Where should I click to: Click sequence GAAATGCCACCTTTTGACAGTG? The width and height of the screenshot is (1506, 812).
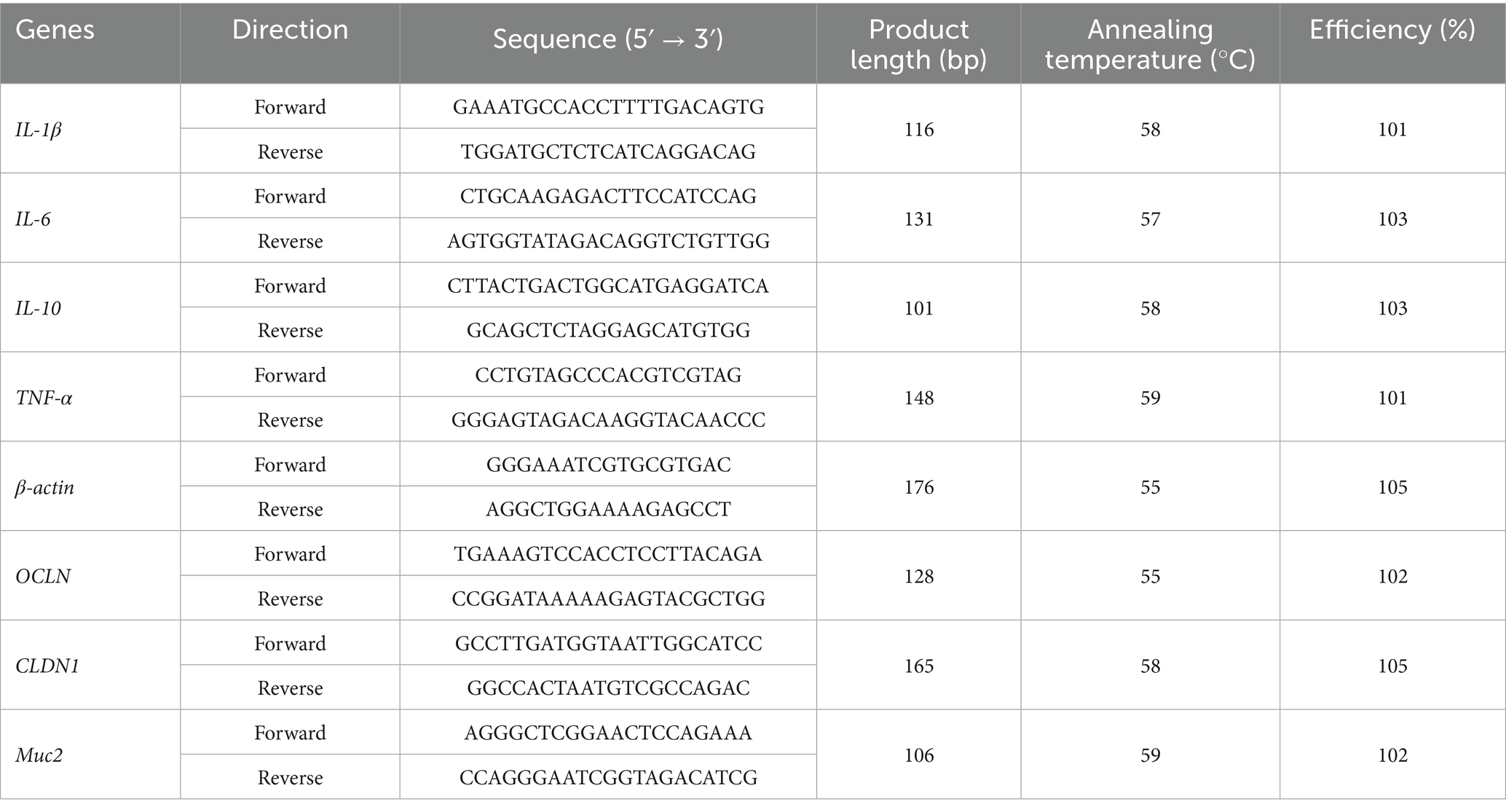coord(608,107)
